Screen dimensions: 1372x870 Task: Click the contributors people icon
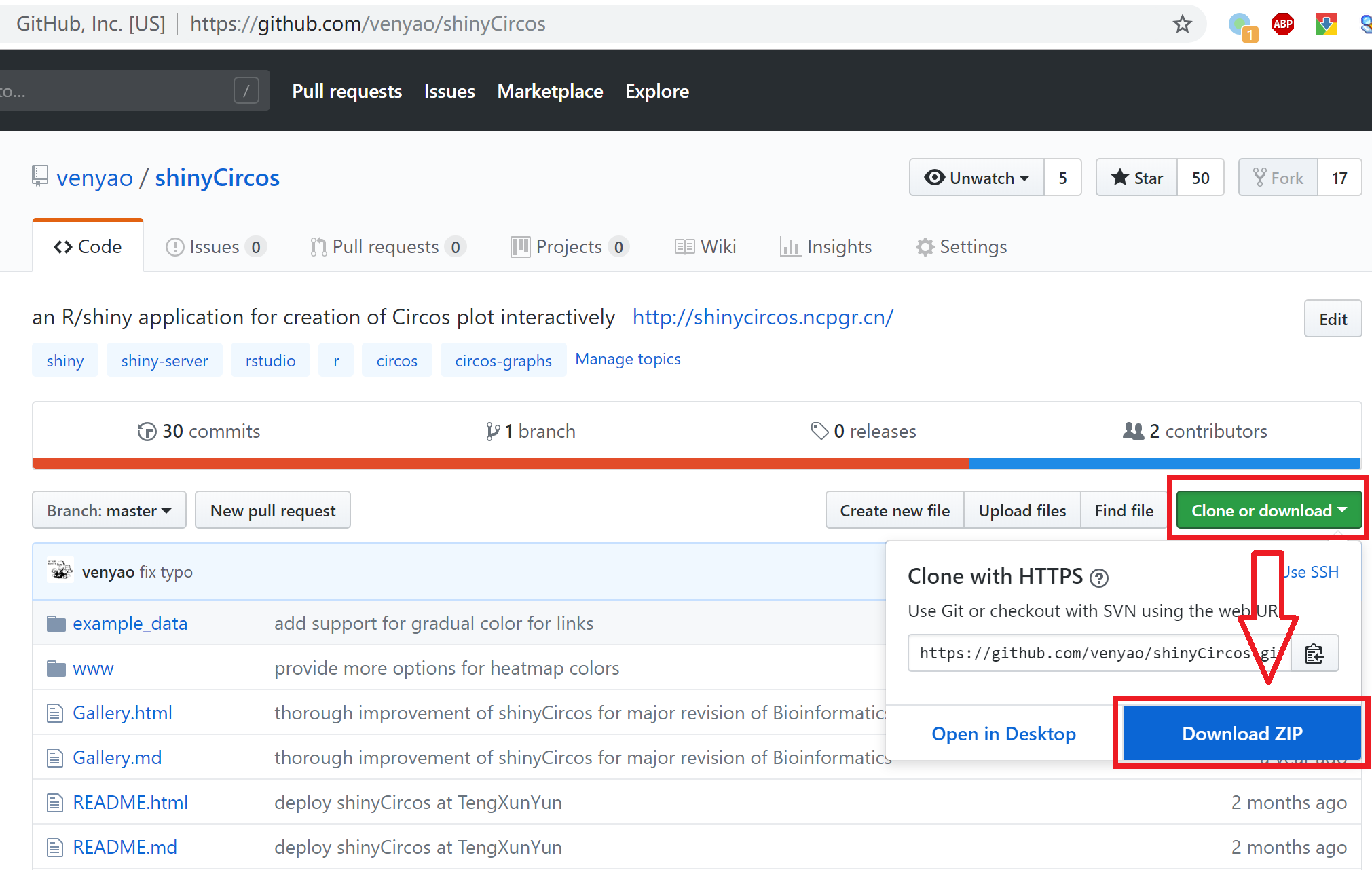click(1133, 432)
